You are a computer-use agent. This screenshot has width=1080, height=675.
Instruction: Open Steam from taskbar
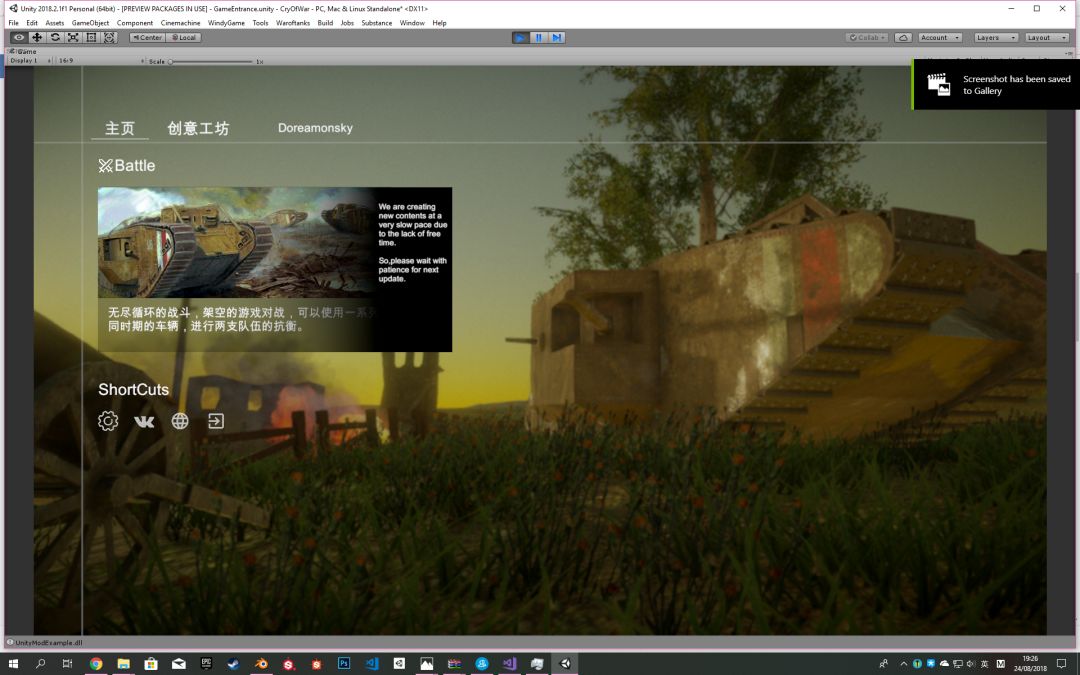[233, 663]
